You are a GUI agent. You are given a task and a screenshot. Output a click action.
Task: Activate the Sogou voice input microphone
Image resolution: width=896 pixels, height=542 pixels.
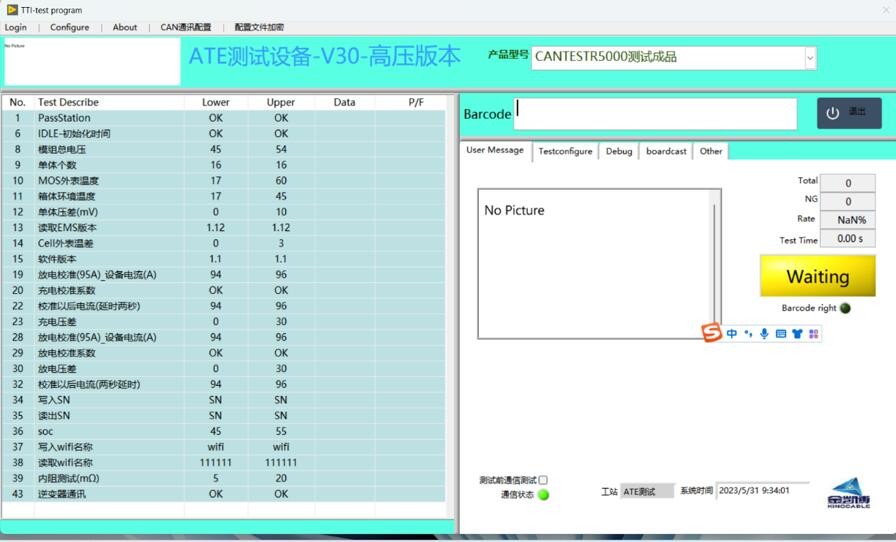(x=764, y=334)
